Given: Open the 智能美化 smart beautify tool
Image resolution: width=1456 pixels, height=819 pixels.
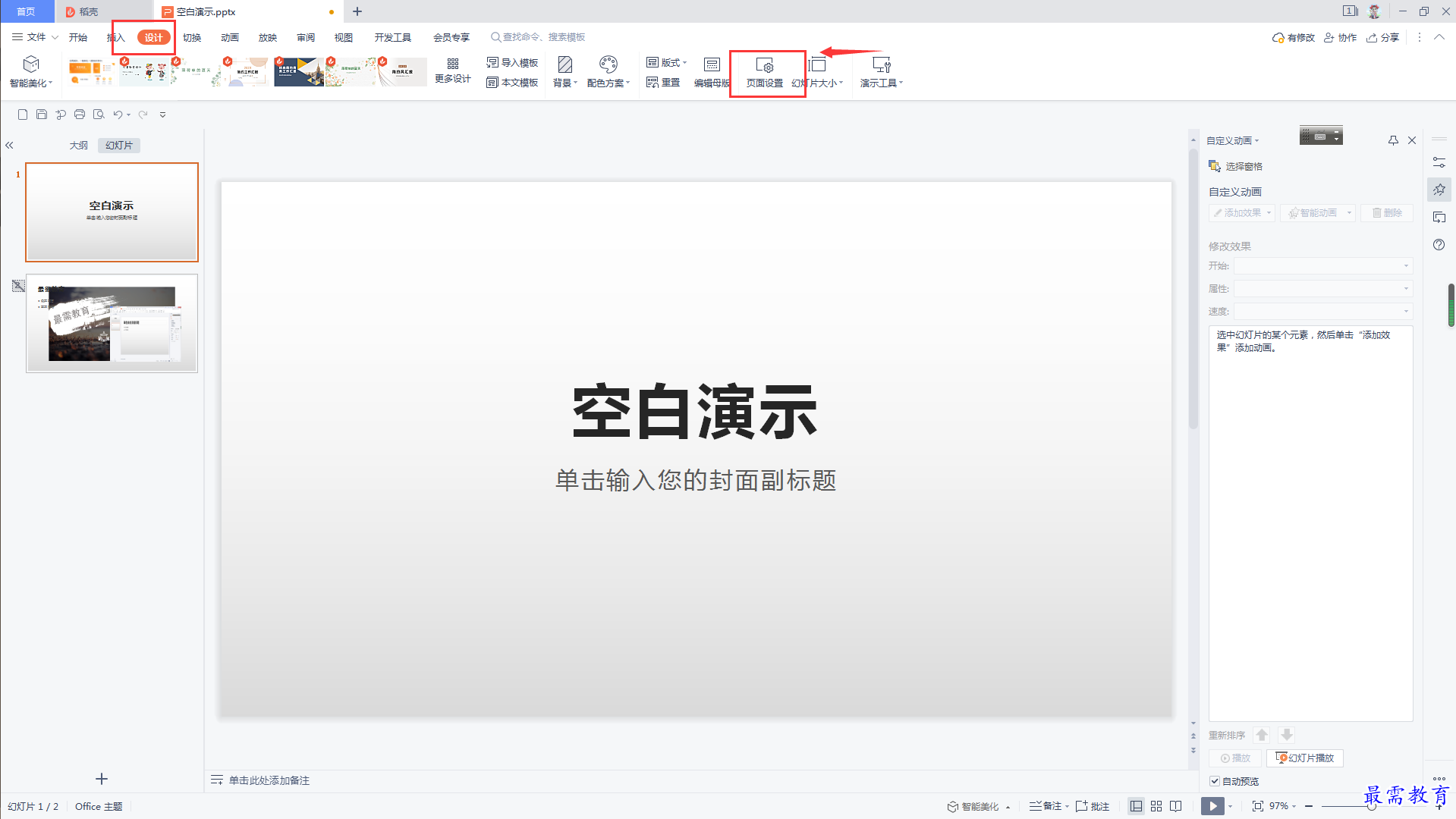Looking at the screenshot, I should click(31, 72).
